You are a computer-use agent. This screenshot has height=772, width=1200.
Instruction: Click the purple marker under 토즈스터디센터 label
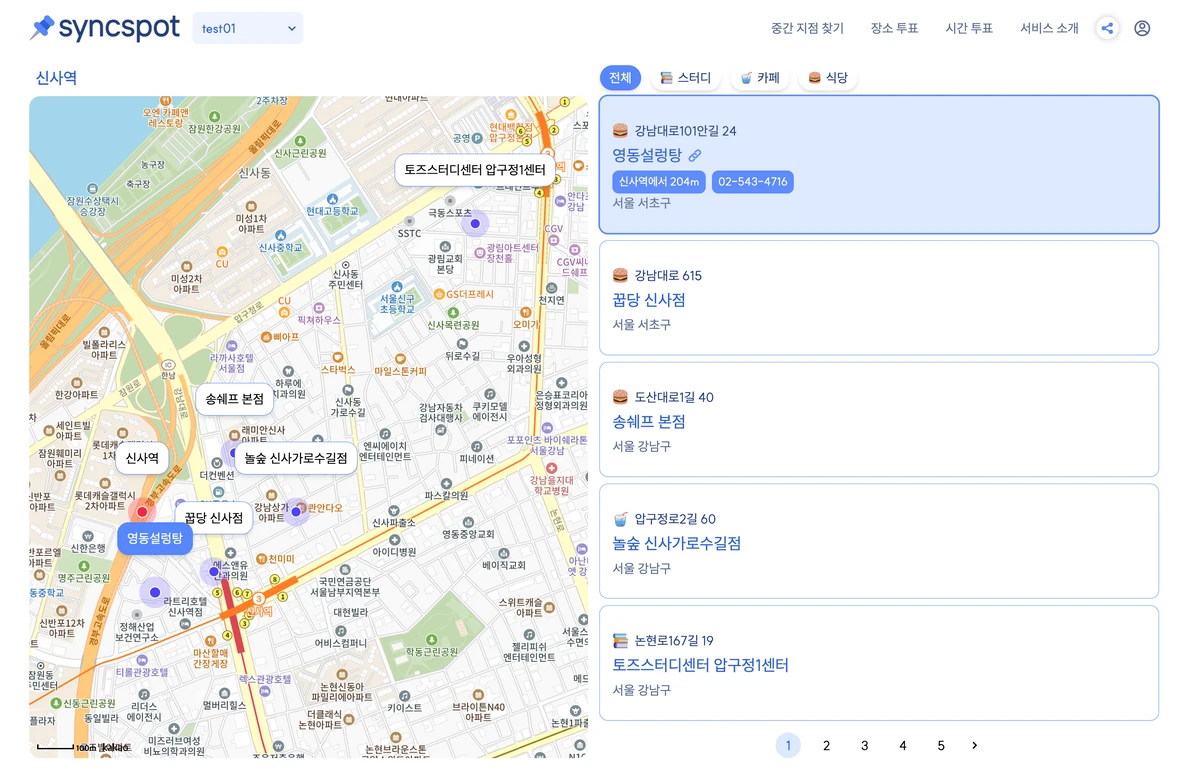pos(475,223)
